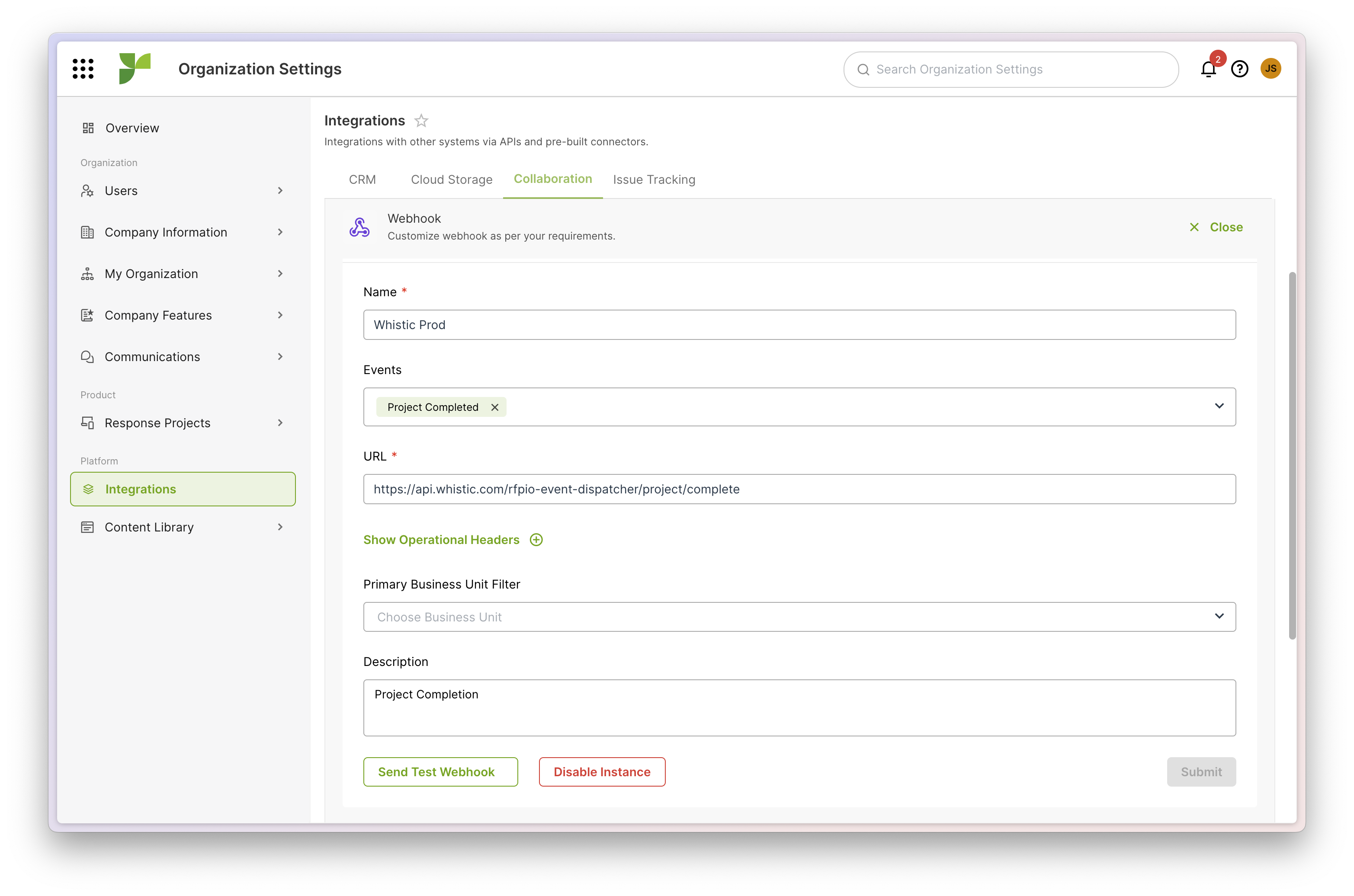Image resolution: width=1354 pixels, height=896 pixels.
Task: Click the green leaf company logo
Action: (x=134, y=69)
